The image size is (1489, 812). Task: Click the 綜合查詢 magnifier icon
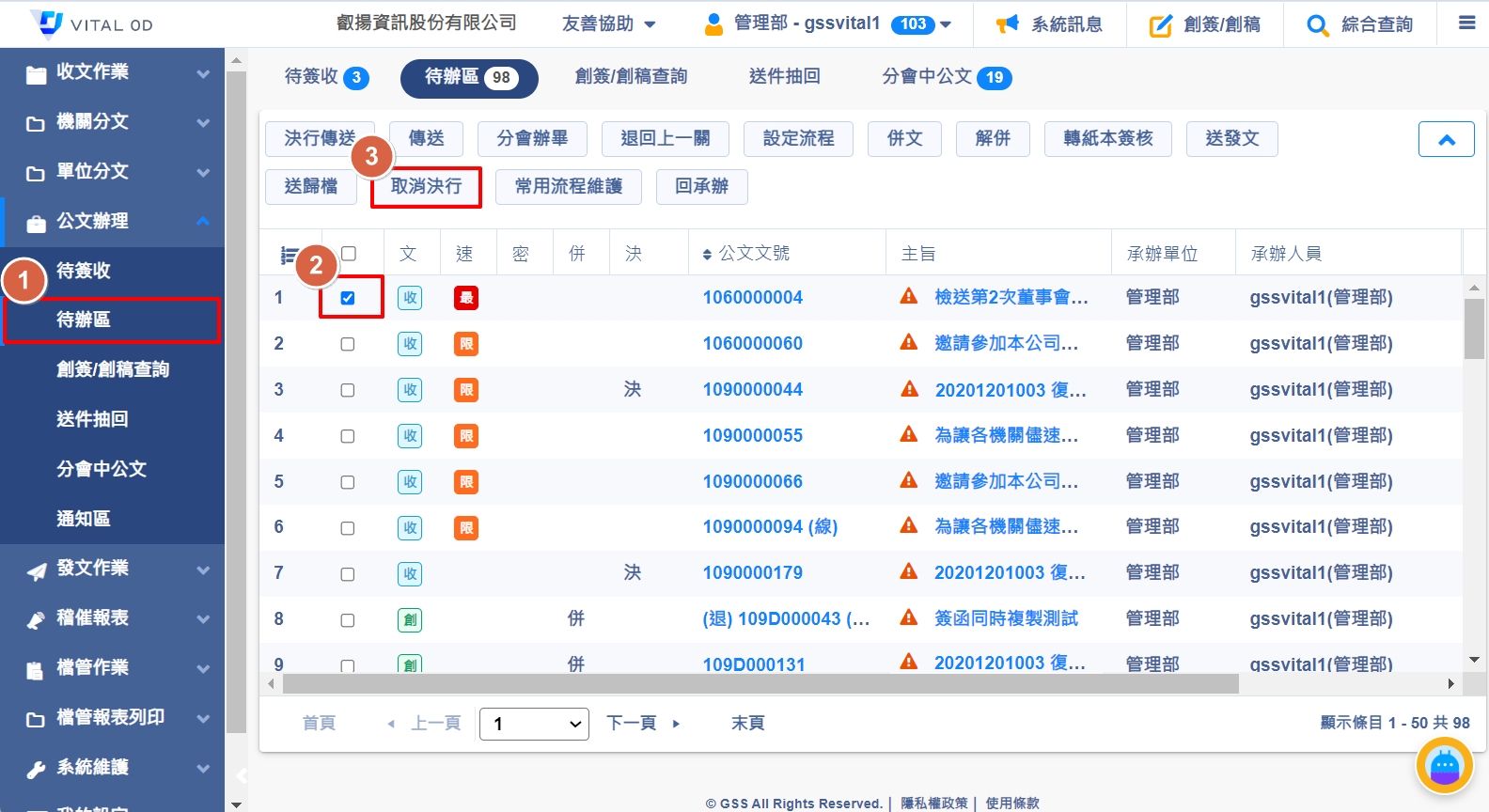1318,25
